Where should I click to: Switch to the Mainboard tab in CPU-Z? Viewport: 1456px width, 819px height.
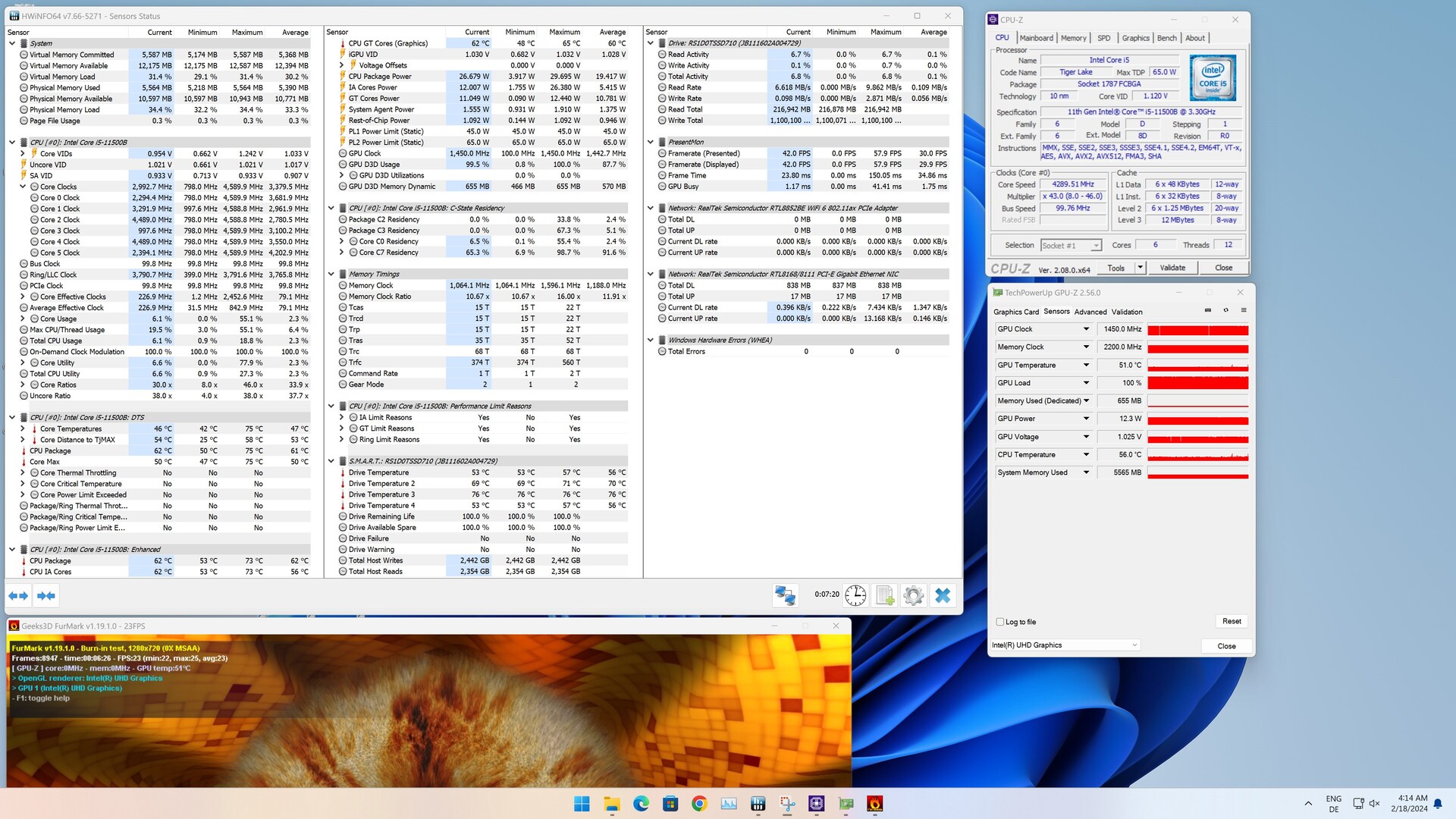(x=1036, y=38)
